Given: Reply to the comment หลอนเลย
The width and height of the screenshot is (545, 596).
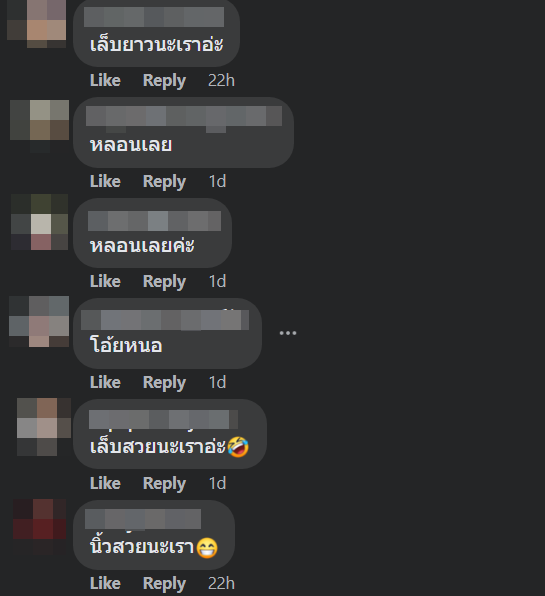Looking at the screenshot, I should 164,182.
